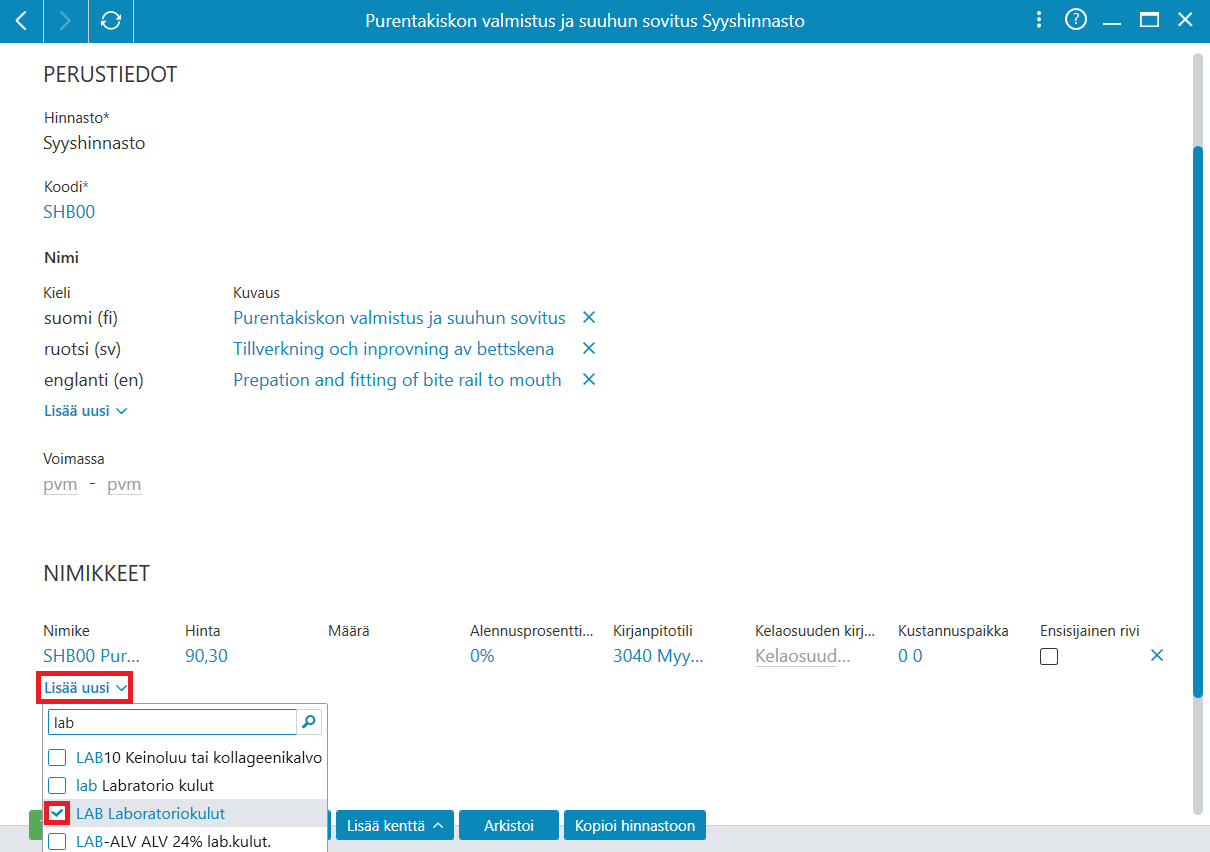Click the Arkistoi button
Viewport: 1210px width, 852px height.
(509, 826)
